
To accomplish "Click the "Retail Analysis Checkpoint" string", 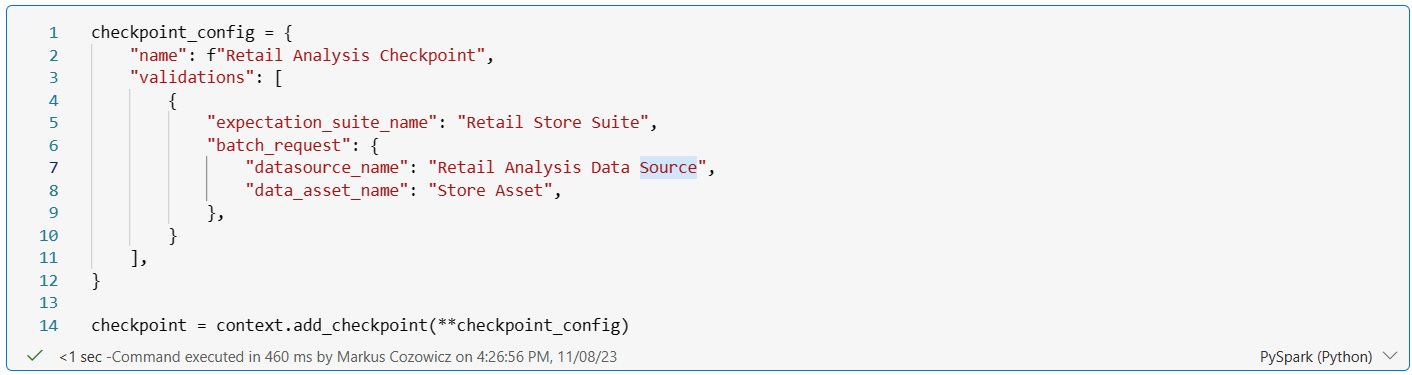I will click(351, 55).
